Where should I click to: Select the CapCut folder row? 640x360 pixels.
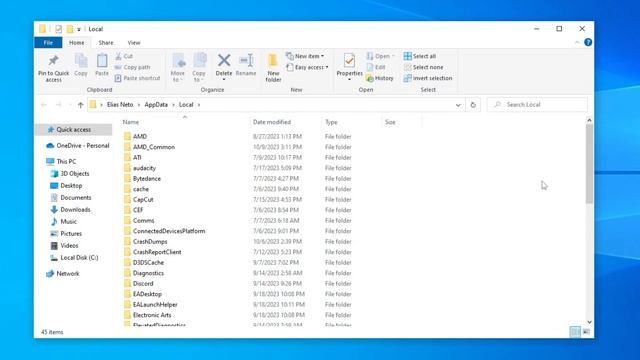click(x=237, y=200)
